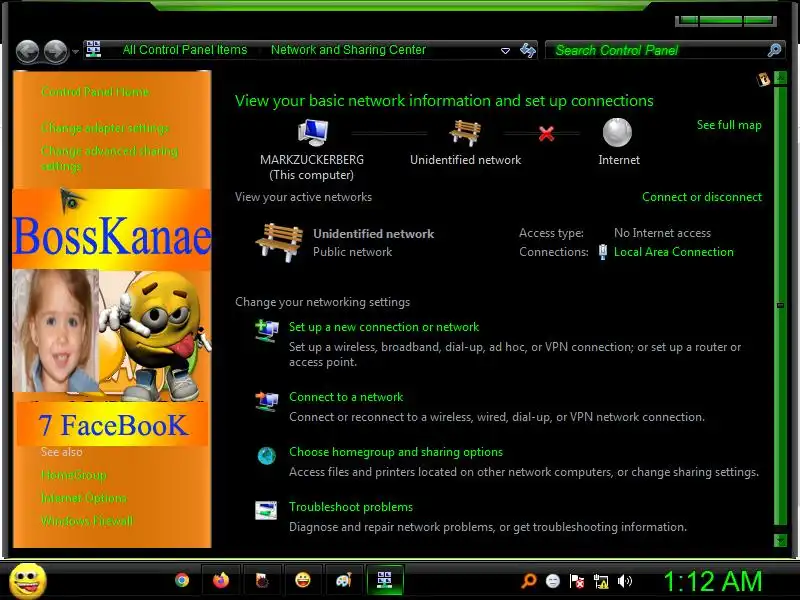This screenshot has width=800, height=600.
Task: Open Change advanced sharing settings
Action: pos(109,158)
